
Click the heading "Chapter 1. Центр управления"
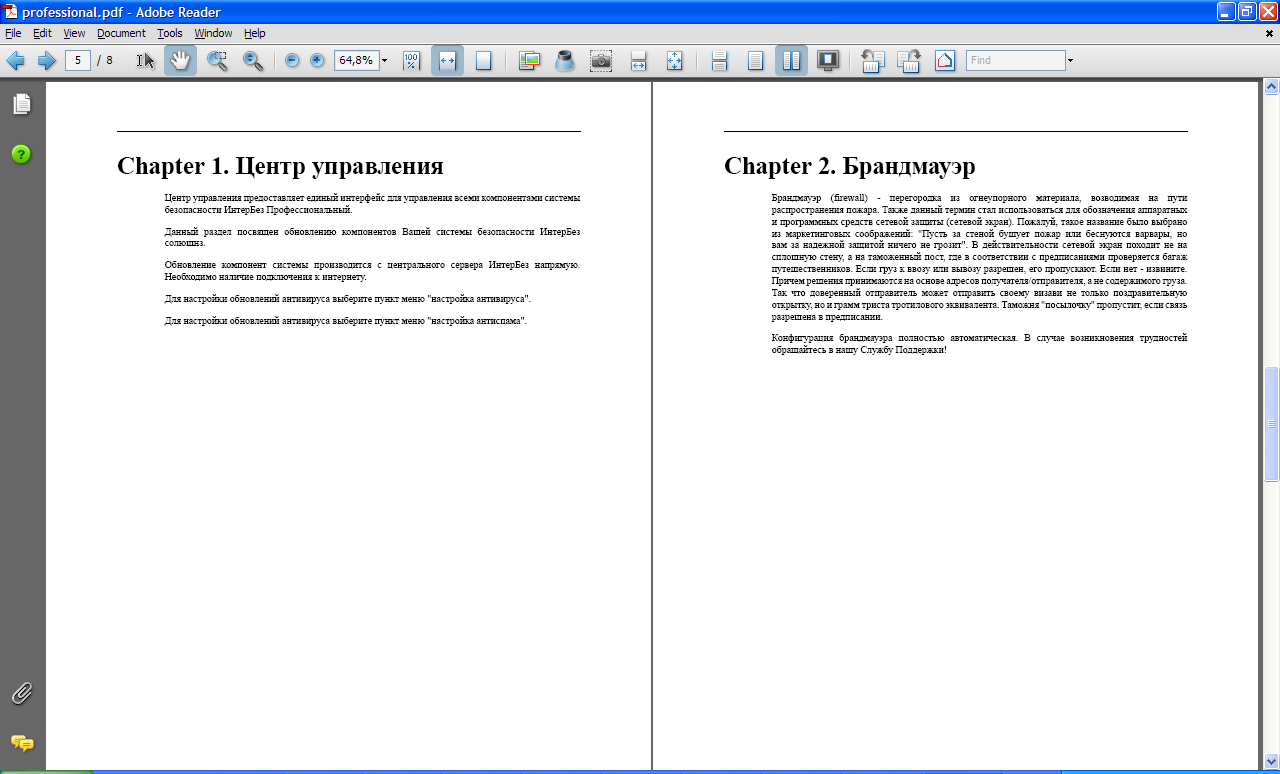click(280, 166)
